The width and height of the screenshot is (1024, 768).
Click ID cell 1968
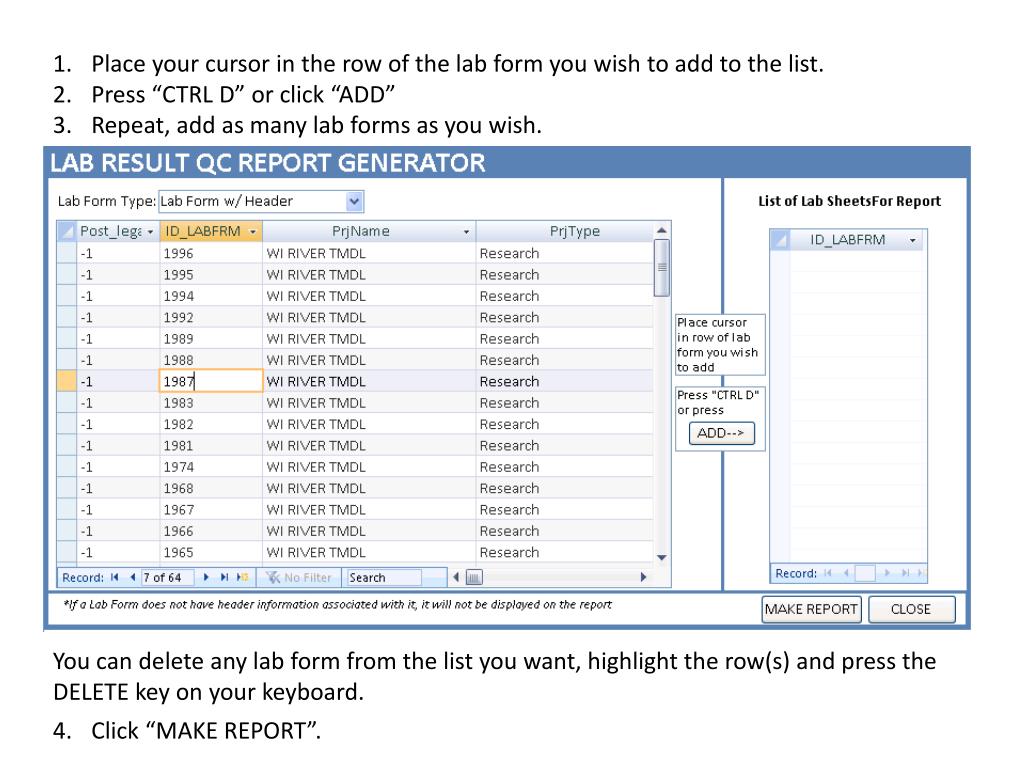coord(210,488)
